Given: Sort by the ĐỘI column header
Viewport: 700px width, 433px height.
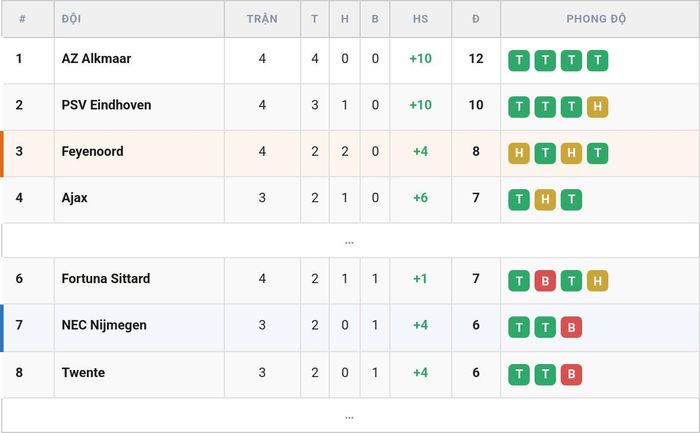Looking at the screenshot, I should point(71,19).
